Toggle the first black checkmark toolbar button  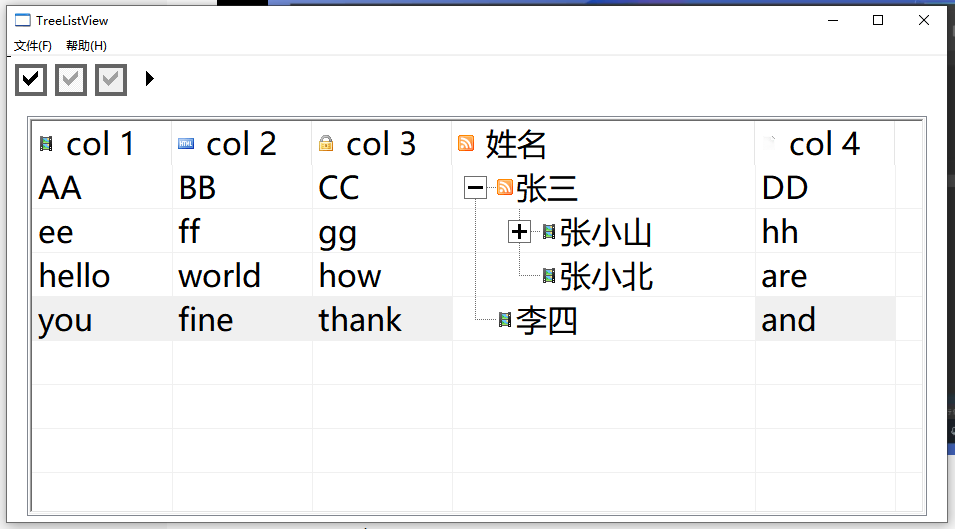tap(30, 79)
